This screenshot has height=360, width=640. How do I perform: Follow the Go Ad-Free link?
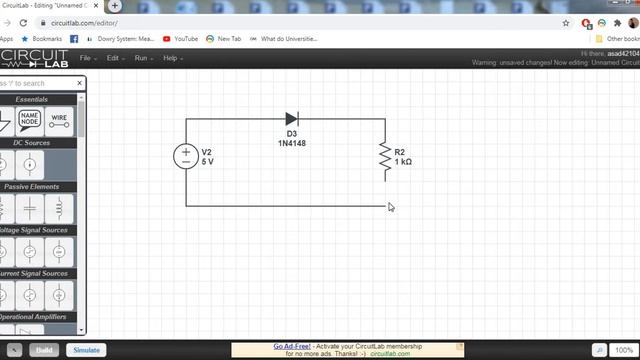292,346
